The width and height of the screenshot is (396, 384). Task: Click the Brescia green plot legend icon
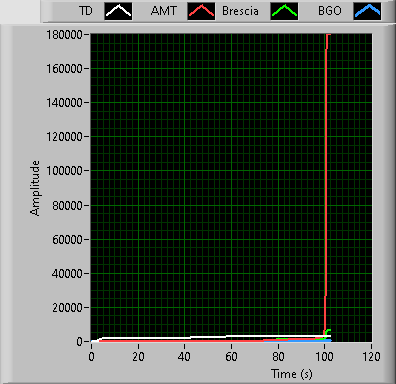pyautogui.click(x=284, y=11)
